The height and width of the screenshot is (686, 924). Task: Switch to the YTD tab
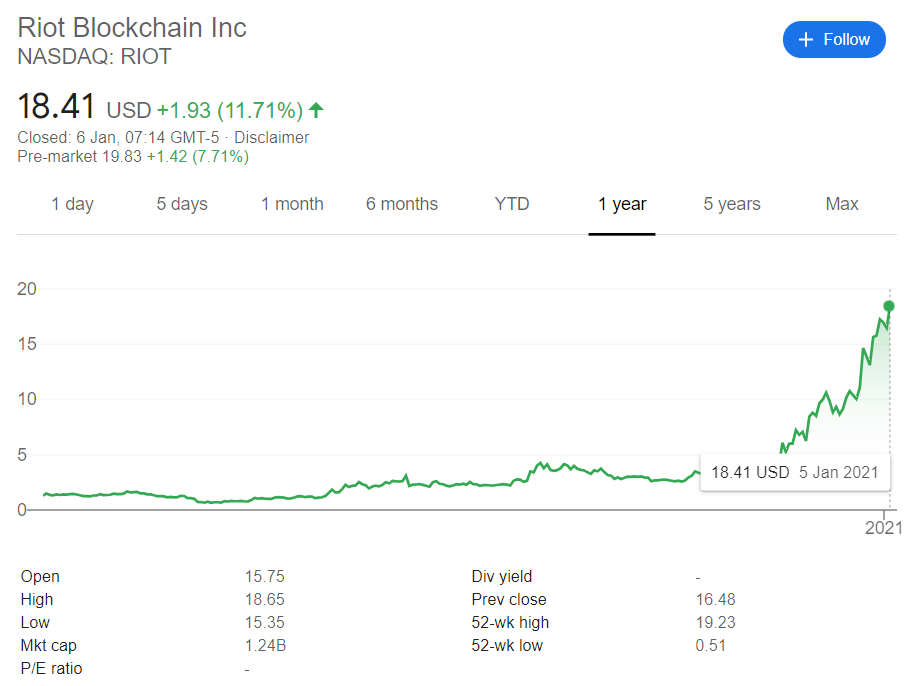click(512, 204)
